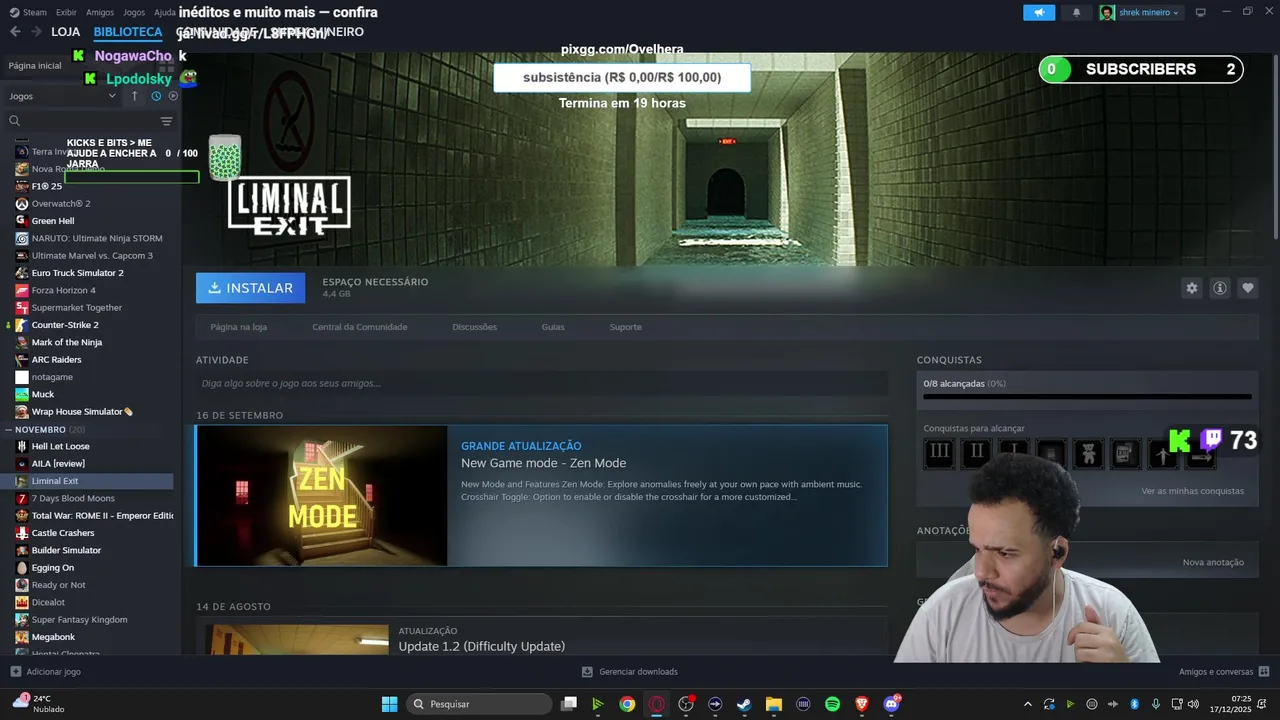The height and width of the screenshot is (720, 1280).
Task: Click the activity status input field
Action: 541,383
